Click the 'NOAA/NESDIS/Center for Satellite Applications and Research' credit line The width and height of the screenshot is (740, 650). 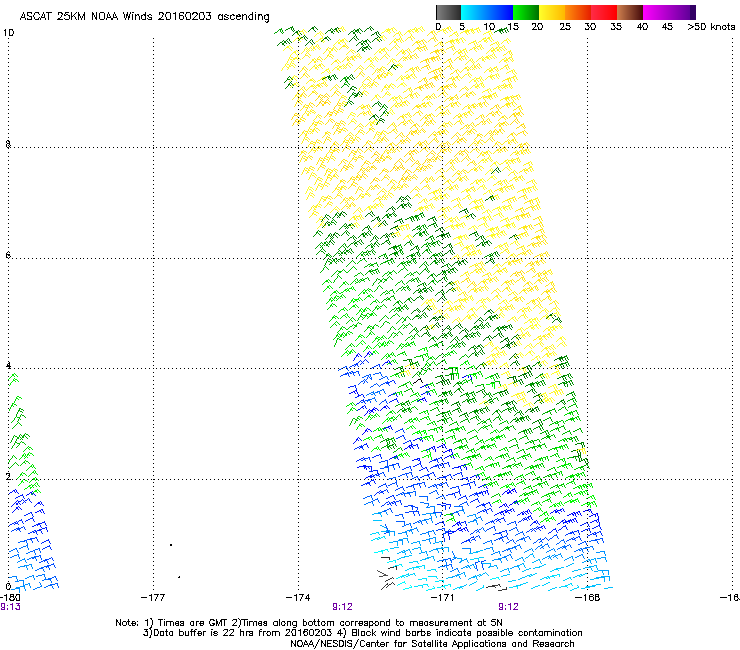point(432,644)
